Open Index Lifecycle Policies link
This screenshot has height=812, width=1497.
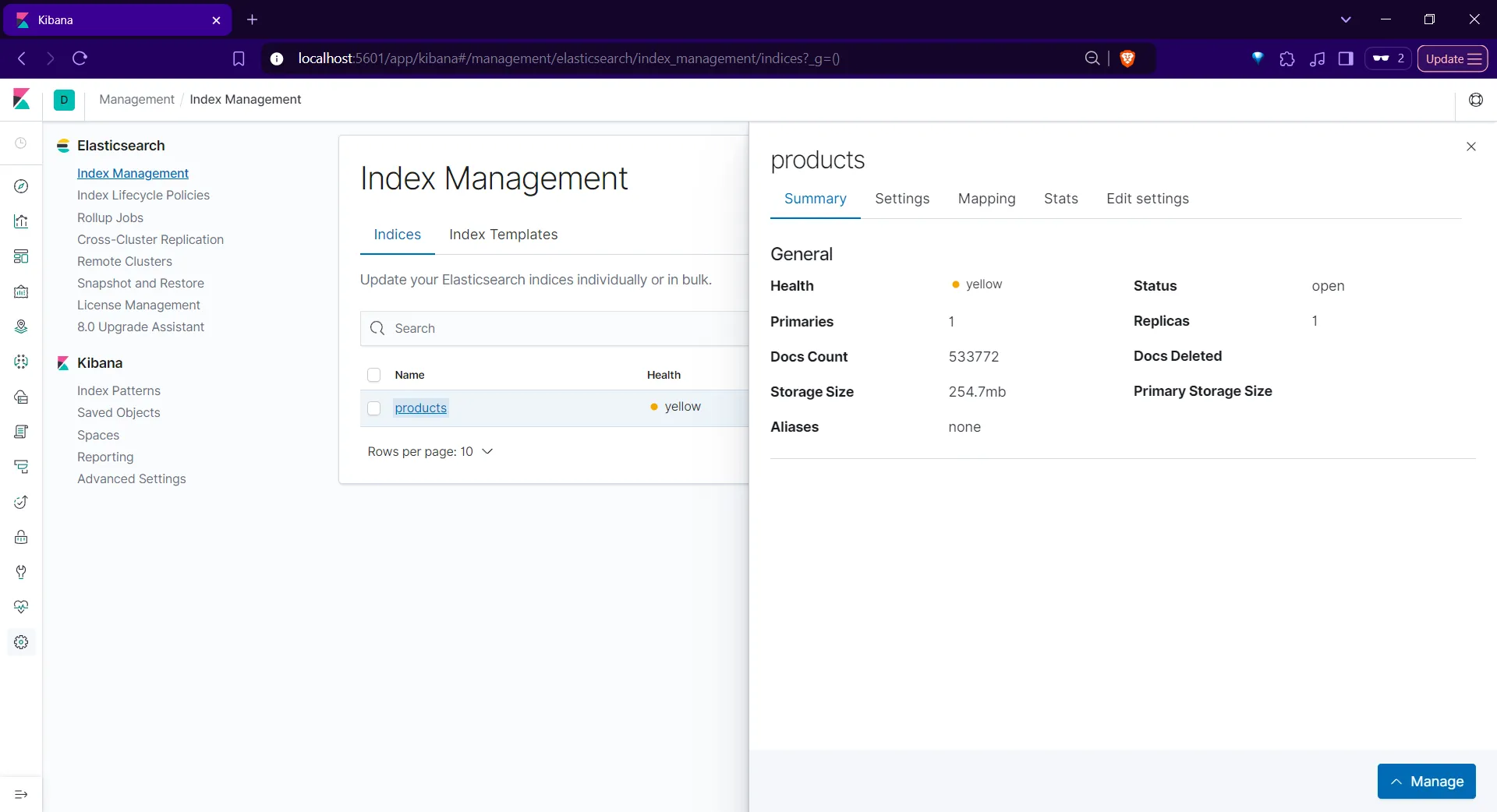tap(143, 195)
